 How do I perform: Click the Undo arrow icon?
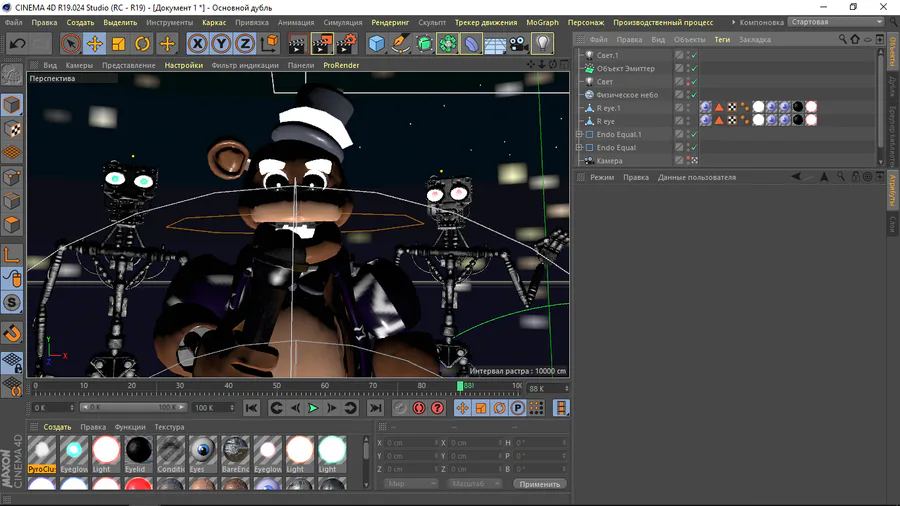[x=17, y=44]
